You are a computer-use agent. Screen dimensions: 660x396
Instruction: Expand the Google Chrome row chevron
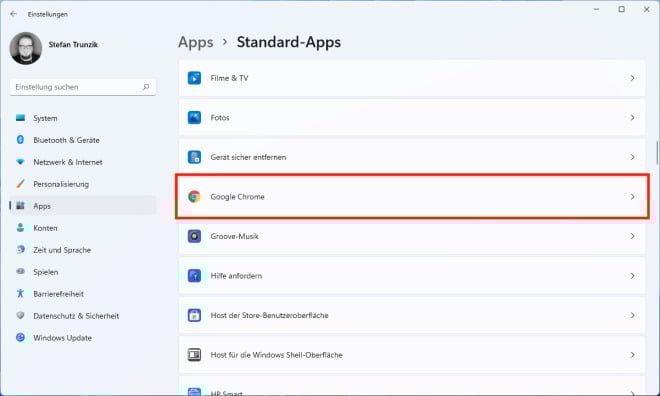click(x=632, y=197)
